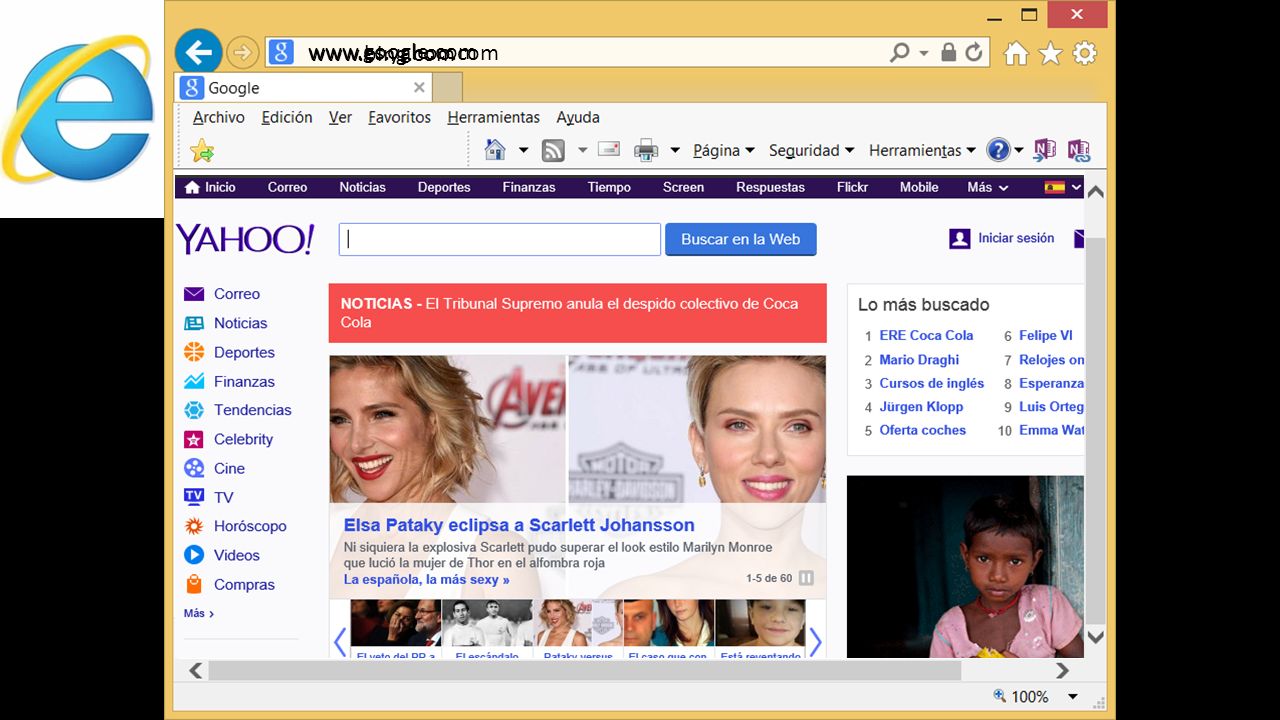
Task: Open the Seguridad dropdown menu
Action: [x=811, y=150]
